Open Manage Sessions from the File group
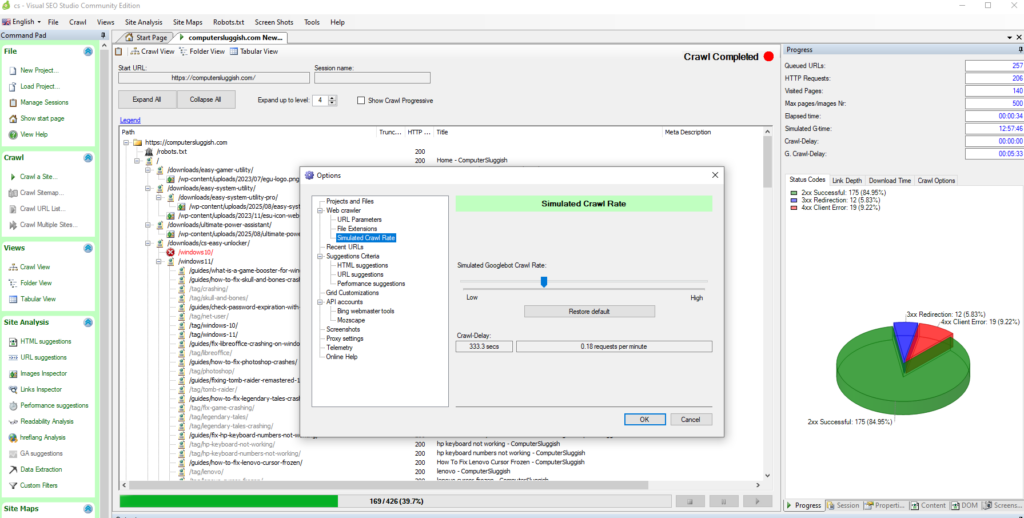This screenshot has width=1024, height=518. 44,103
